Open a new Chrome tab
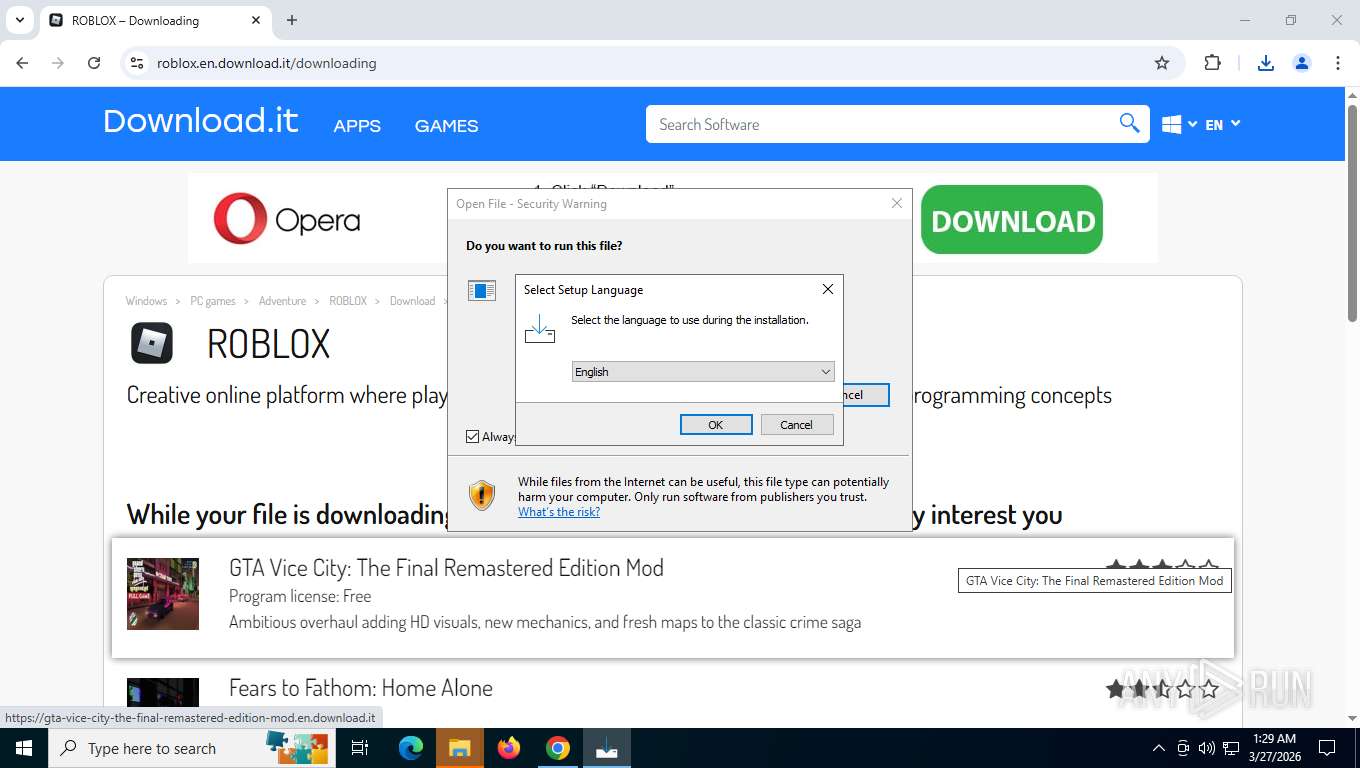 [292, 20]
